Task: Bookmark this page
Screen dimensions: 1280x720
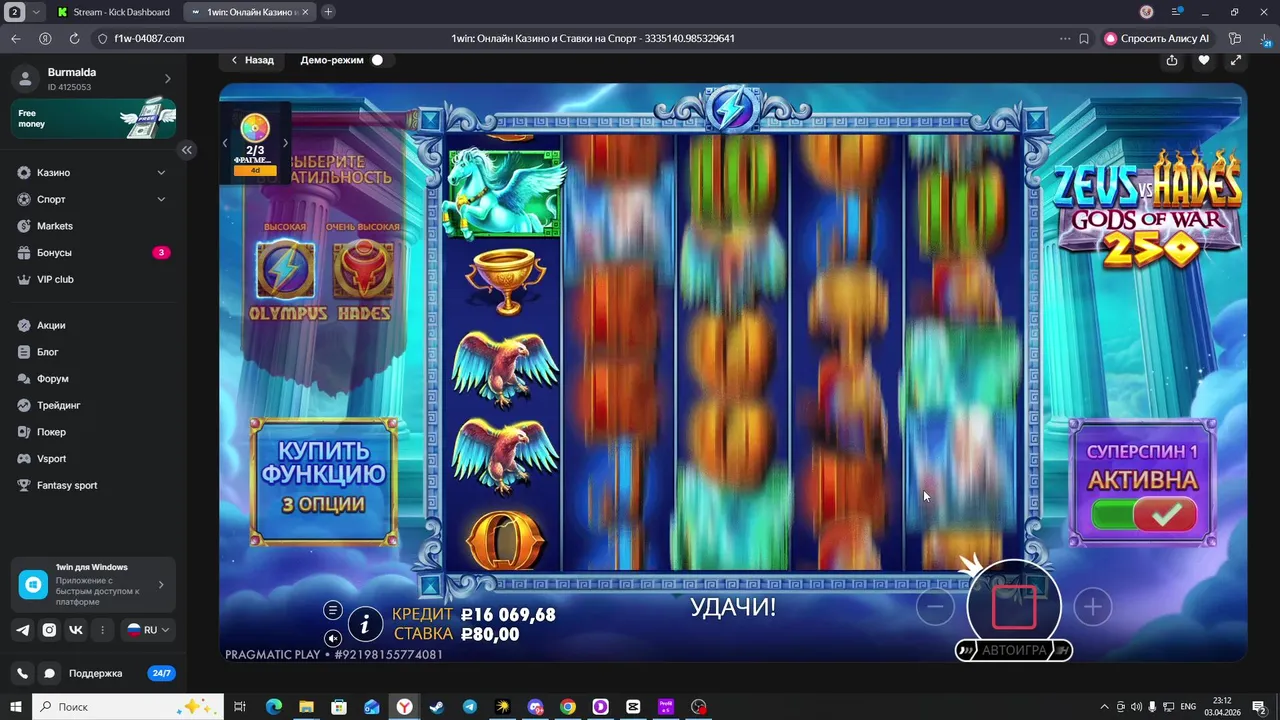Action: click(1084, 38)
